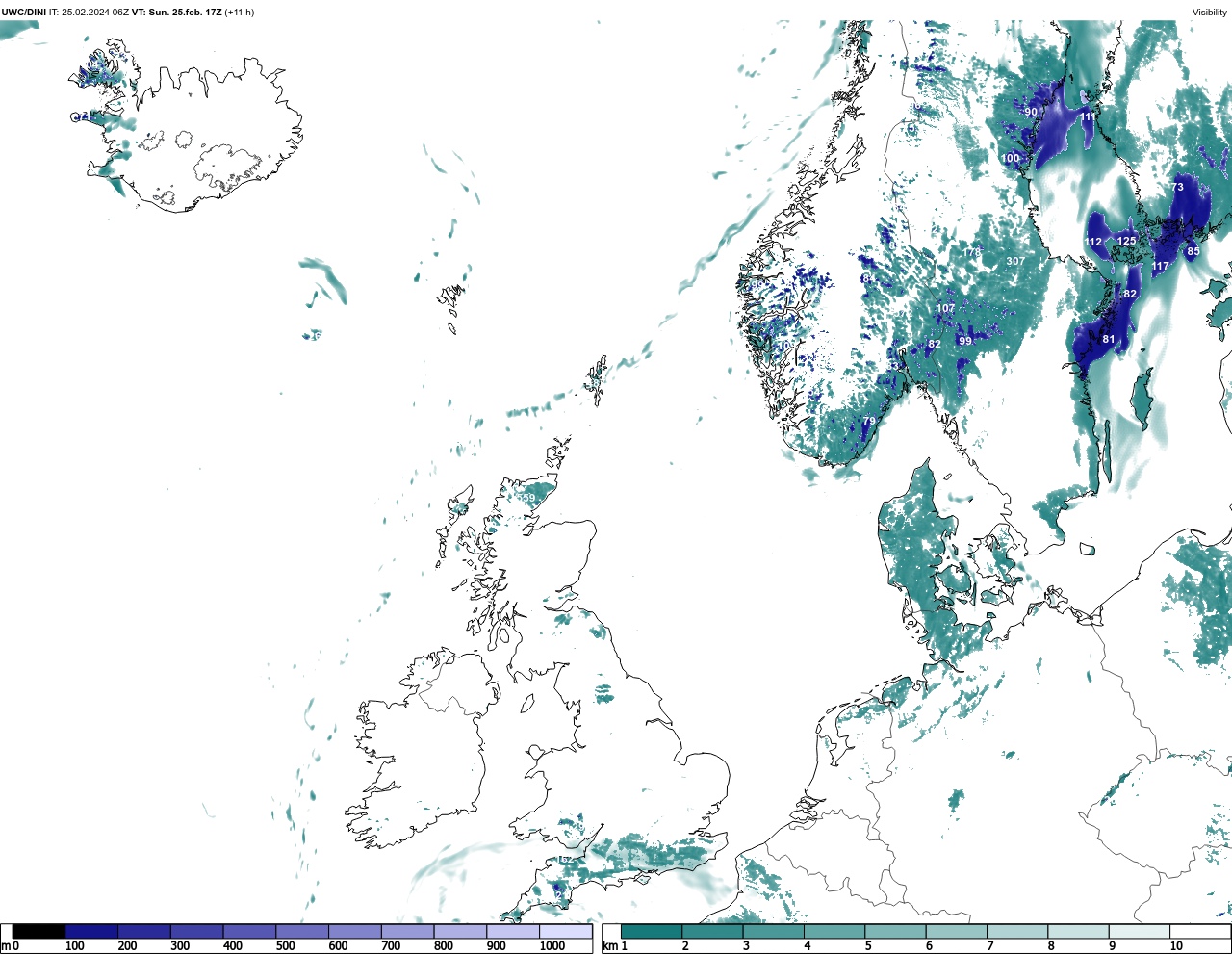This screenshot has height=954, width=1232.
Task: Select the map value '112'
Action: [1093, 242]
